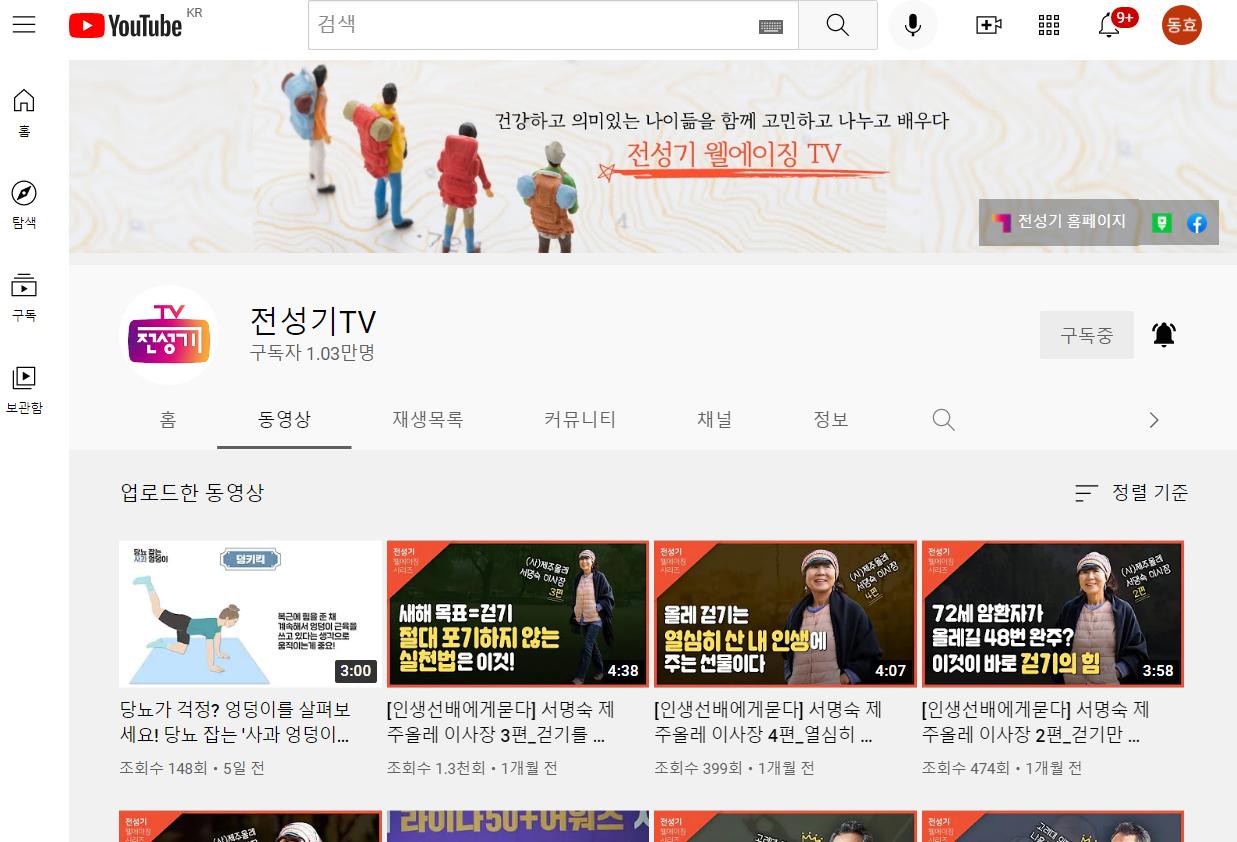Click the 조회수 399회 • 1개월 전 text
Viewport: 1237px width, 842px height.
(x=734, y=768)
